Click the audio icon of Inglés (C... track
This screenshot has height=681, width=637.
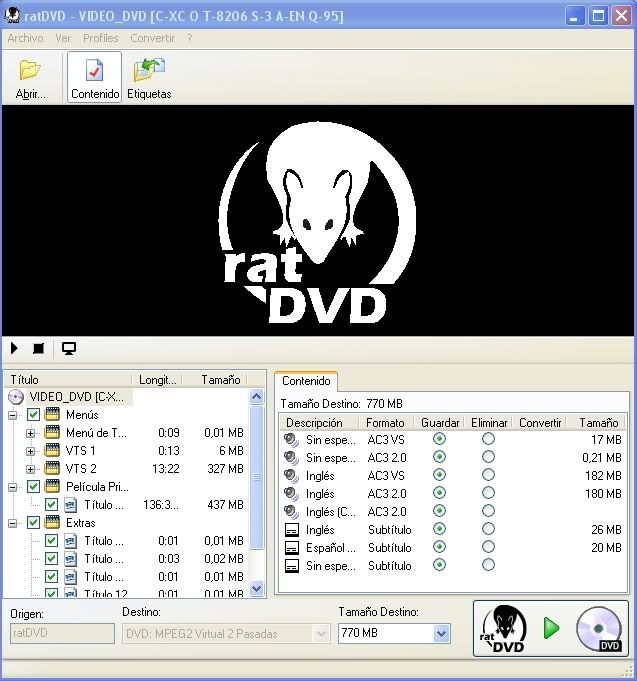tap(291, 512)
